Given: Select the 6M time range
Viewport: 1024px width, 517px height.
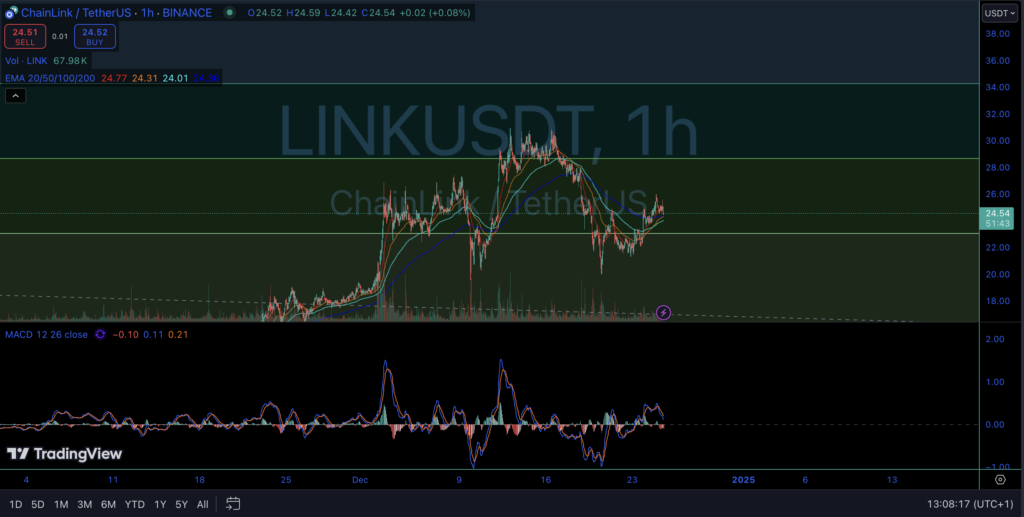Looking at the screenshot, I should (x=108, y=504).
